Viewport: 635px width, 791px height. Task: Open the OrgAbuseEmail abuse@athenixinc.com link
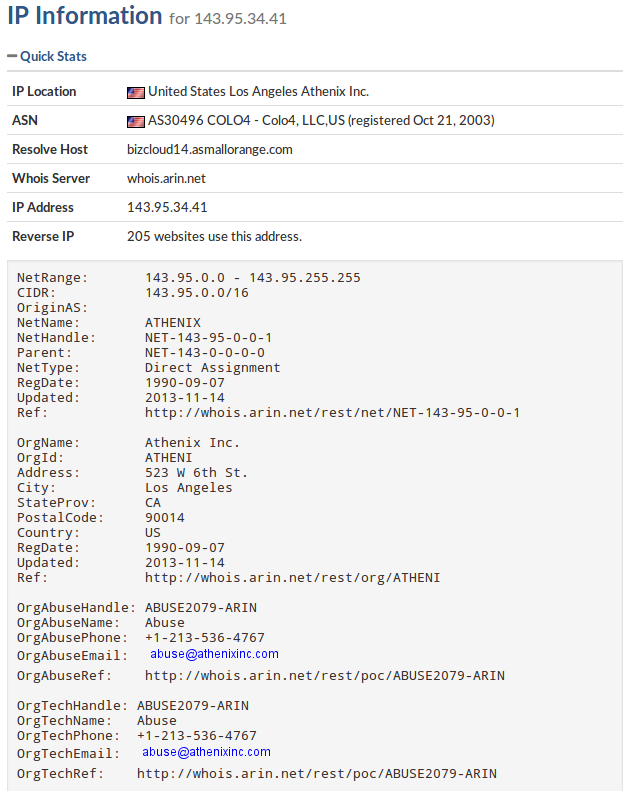[214, 654]
